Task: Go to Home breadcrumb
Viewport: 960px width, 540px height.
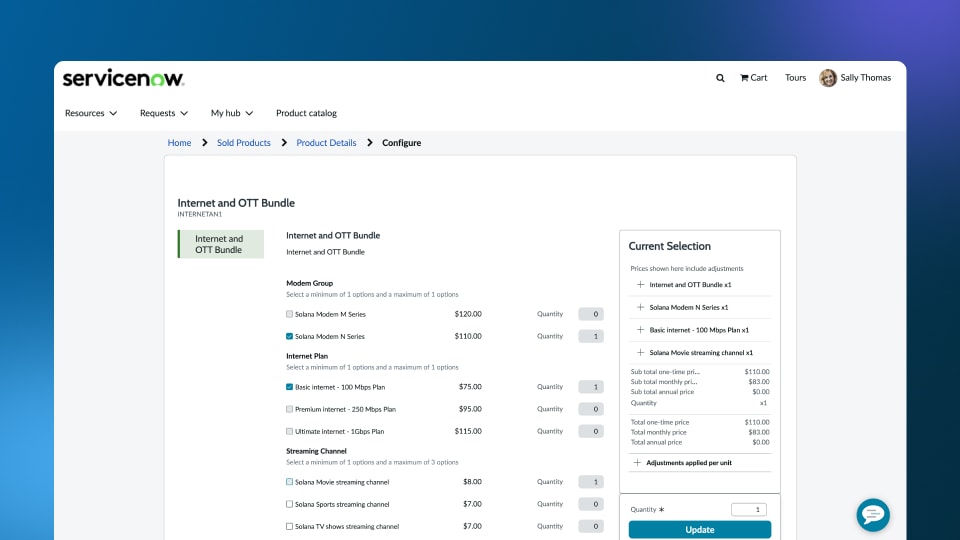Action: (179, 143)
